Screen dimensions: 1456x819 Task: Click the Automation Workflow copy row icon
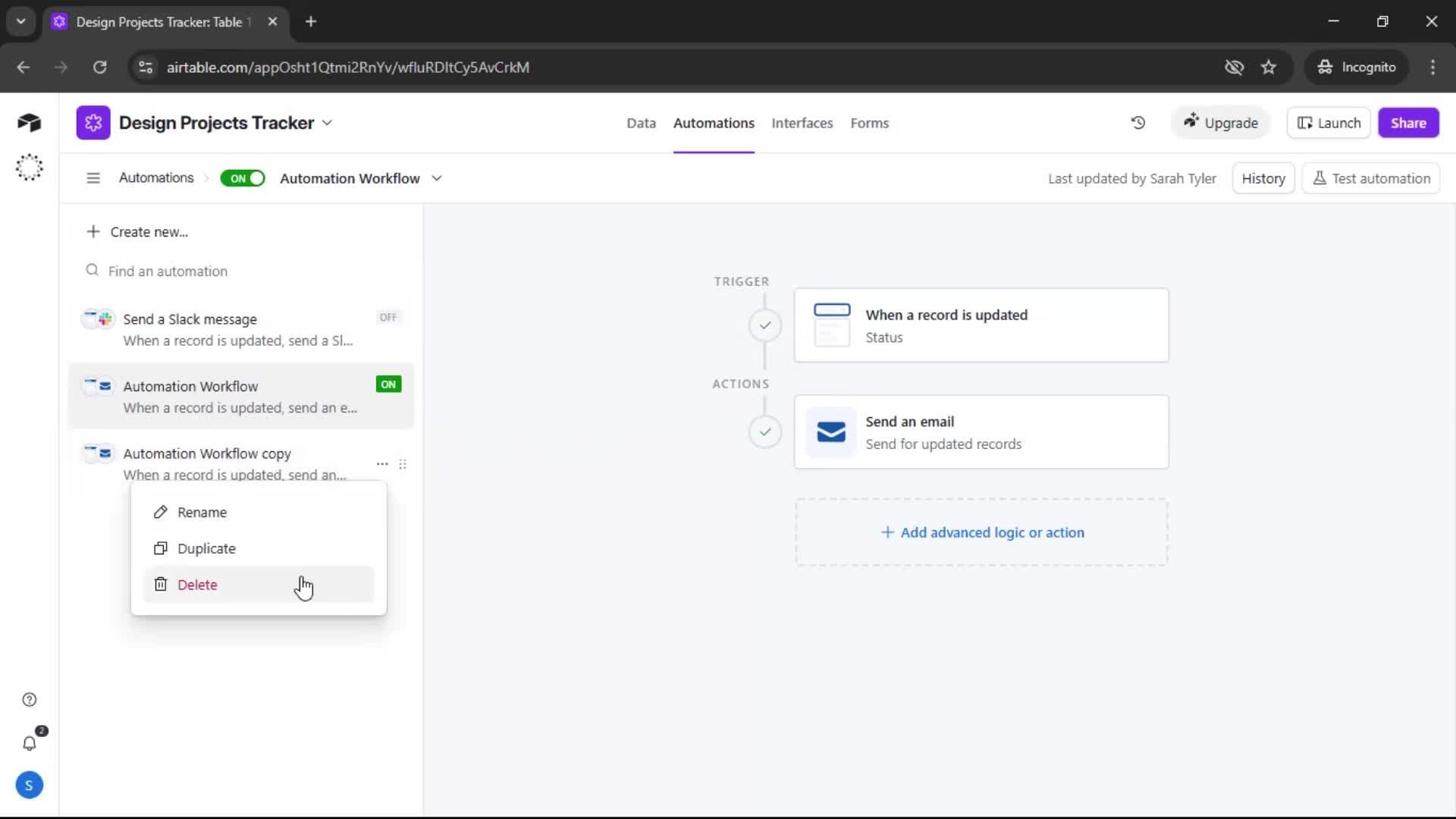pos(99,453)
